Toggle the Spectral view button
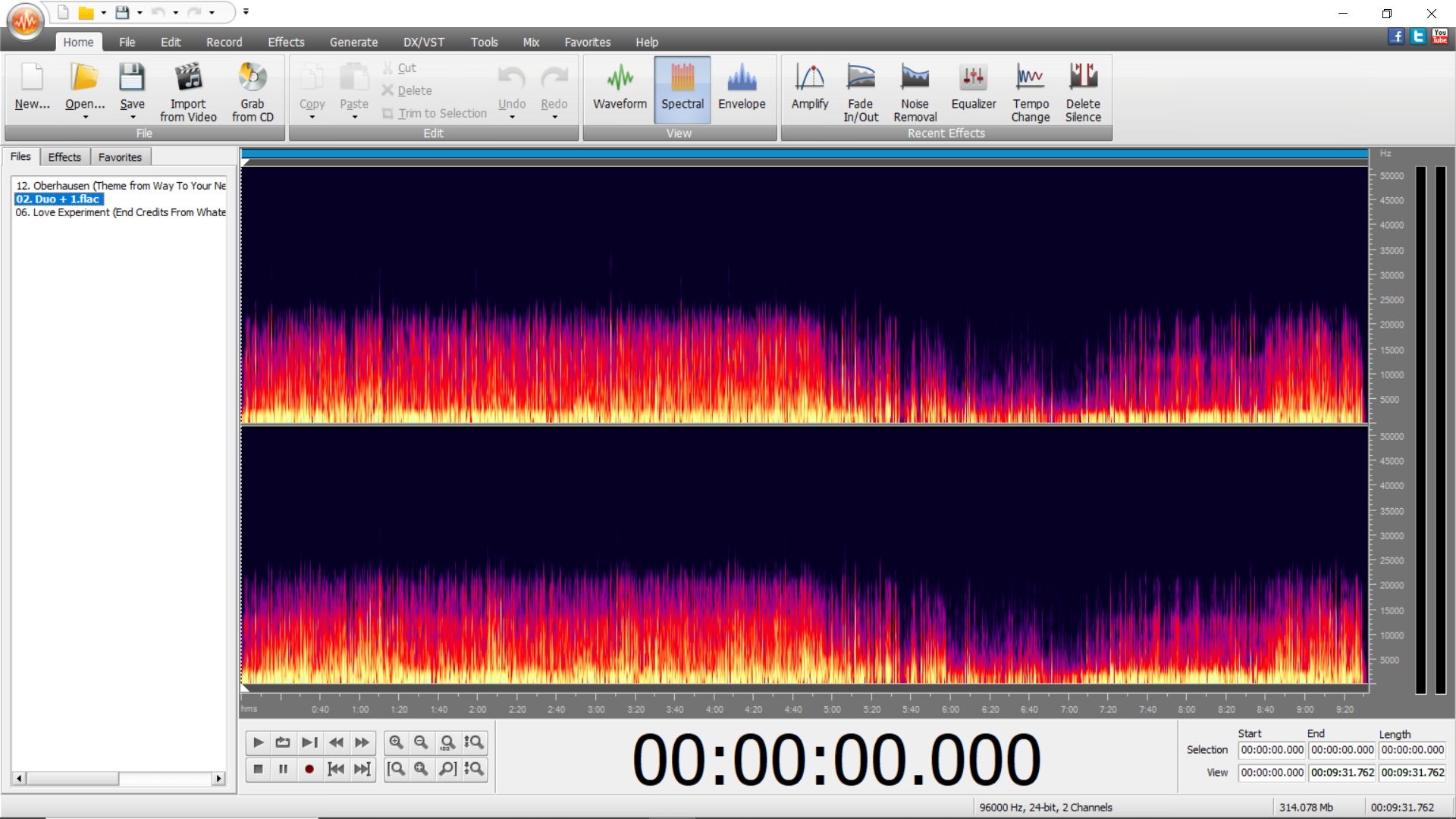 coord(682,89)
